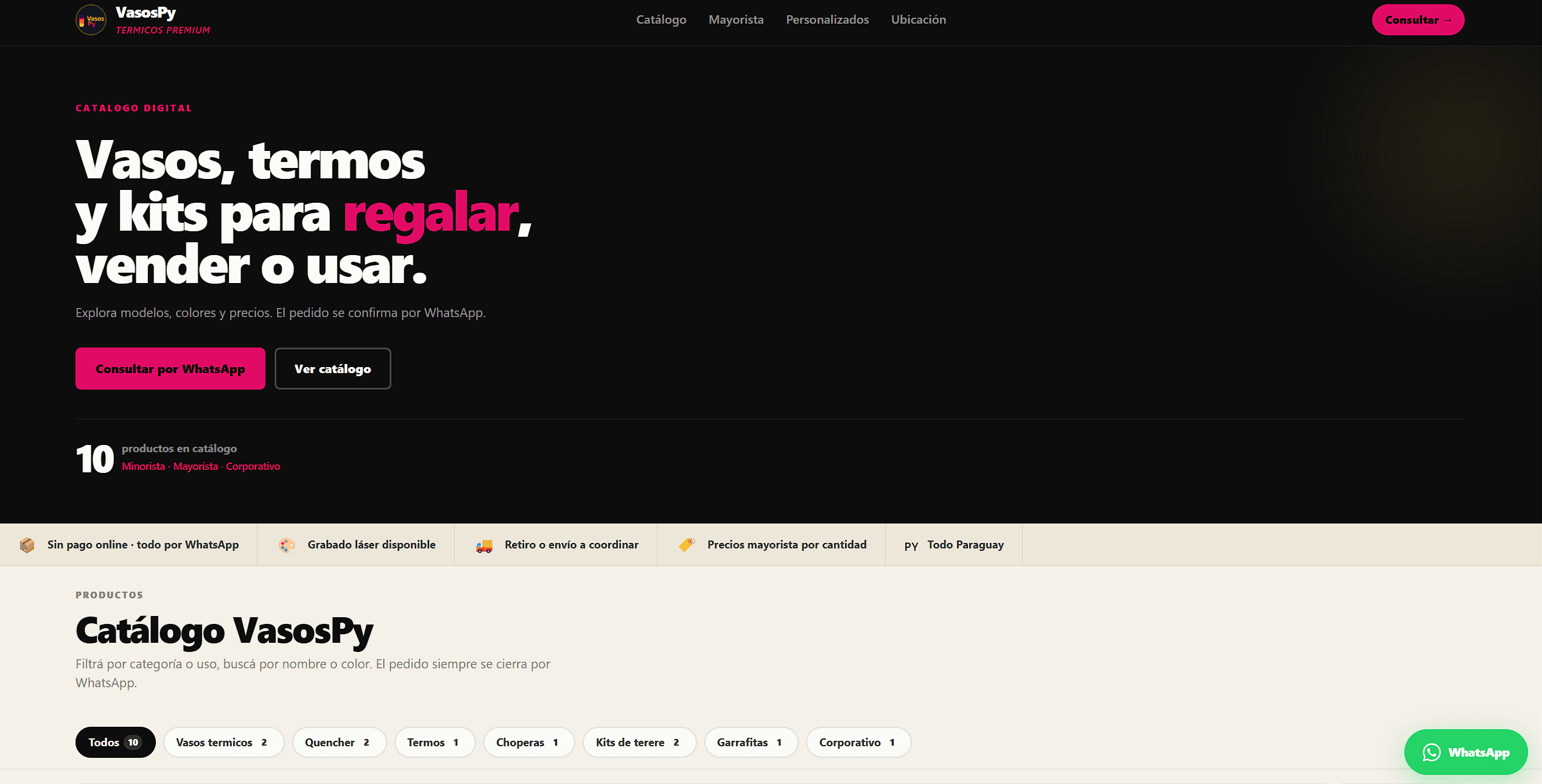The width and height of the screenshot is (1542, 784).
Task: Select the Todos category filter
Action: tap(116, 743)
